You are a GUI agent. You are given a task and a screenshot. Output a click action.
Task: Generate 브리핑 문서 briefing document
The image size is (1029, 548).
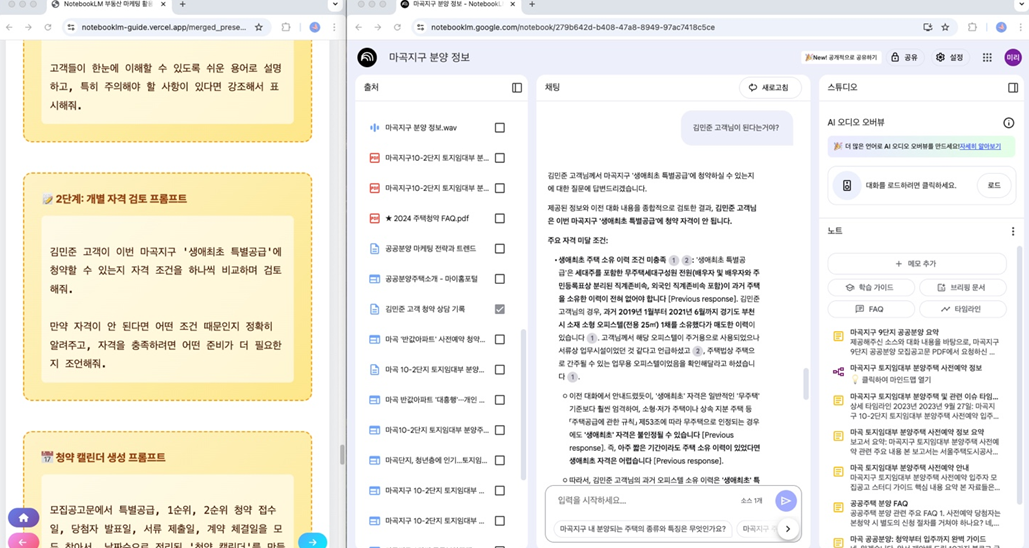tap(962, 287)
